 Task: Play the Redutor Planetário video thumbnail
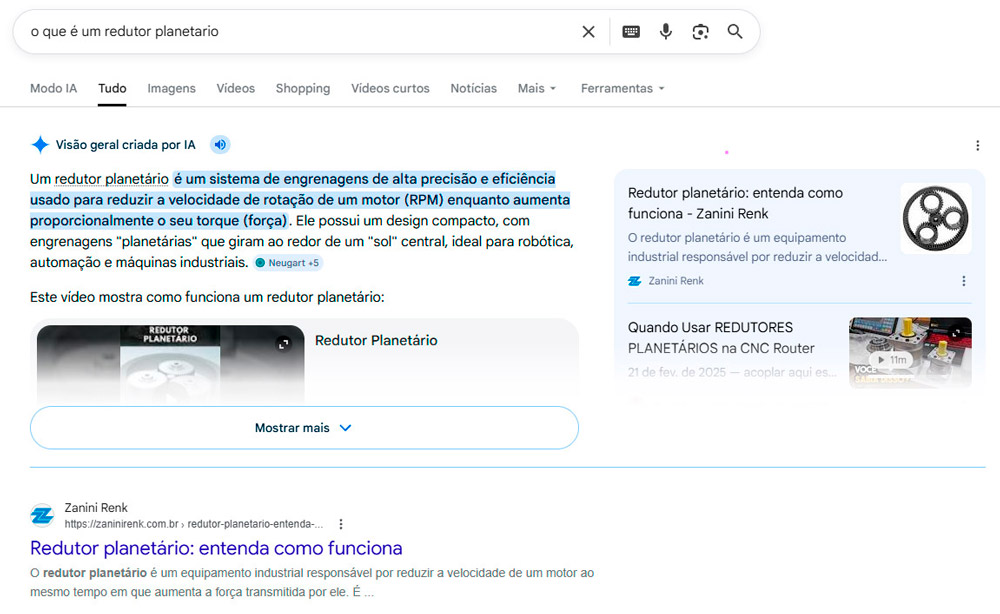170,364
